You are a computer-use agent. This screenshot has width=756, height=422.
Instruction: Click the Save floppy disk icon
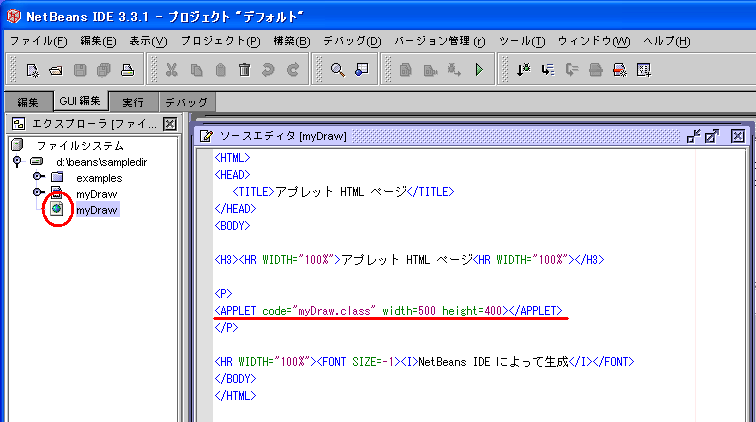point(80,70)
